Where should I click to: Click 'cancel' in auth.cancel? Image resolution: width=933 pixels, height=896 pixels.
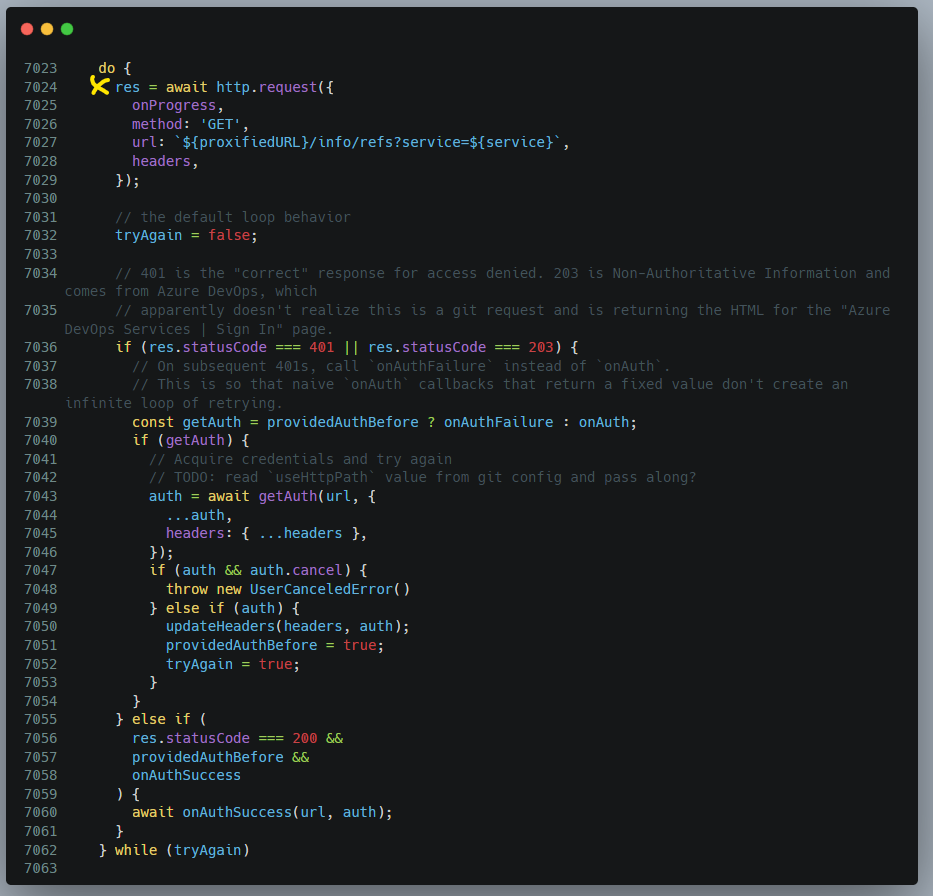[x=317, y=571]
